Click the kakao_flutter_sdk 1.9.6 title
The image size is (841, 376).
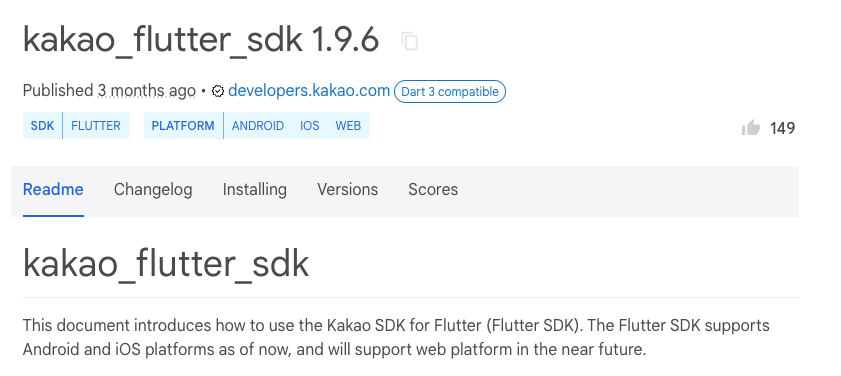201,40
